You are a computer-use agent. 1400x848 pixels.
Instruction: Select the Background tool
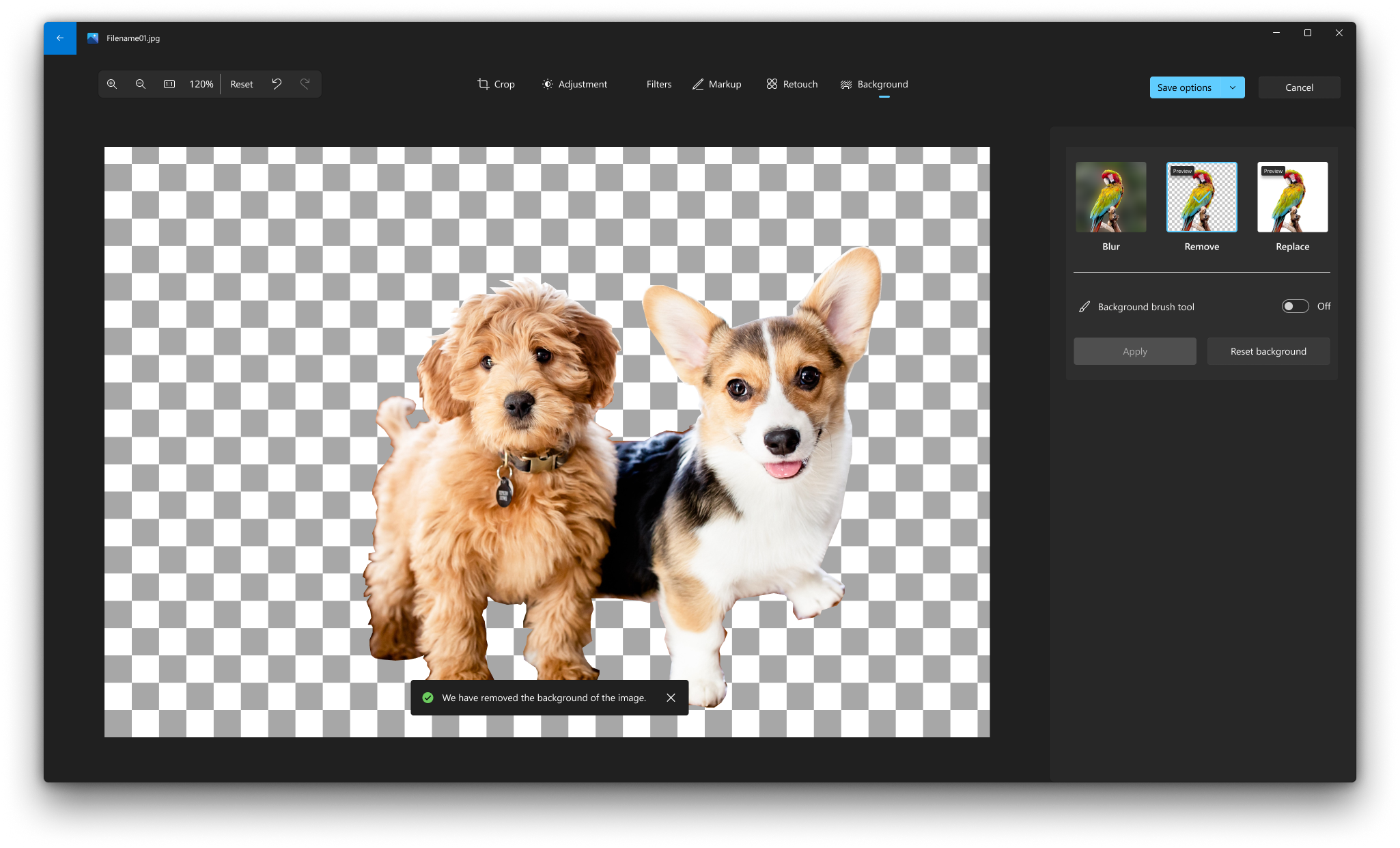(875, 84)
